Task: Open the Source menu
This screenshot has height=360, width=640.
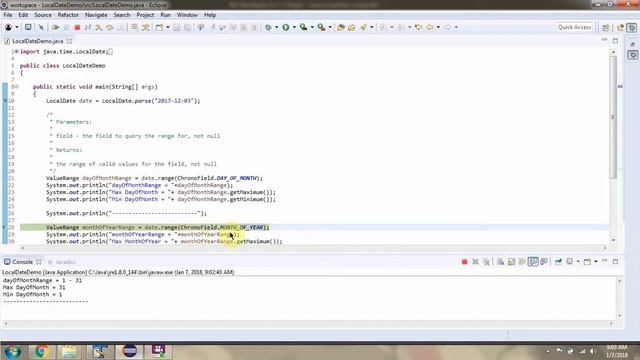Action: [43, 15]
